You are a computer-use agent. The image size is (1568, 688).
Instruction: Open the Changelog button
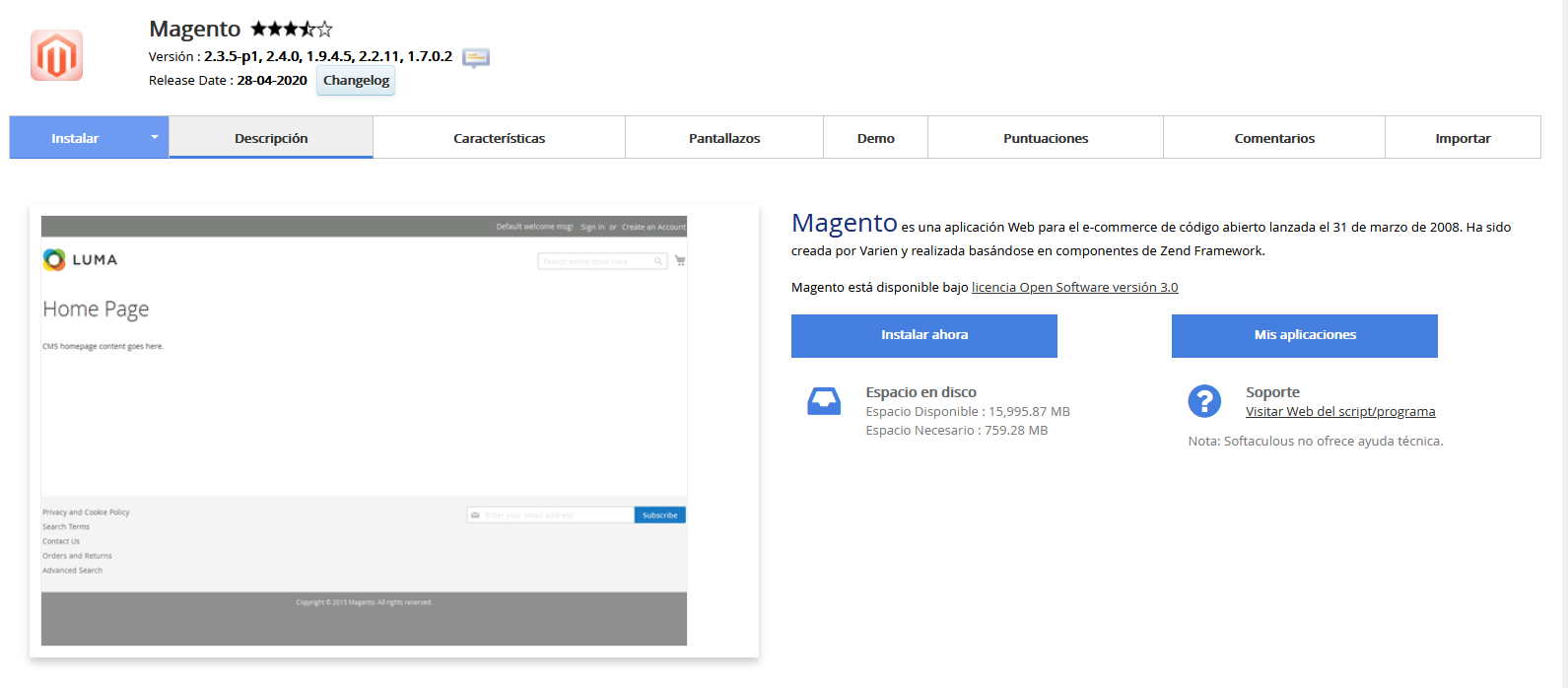tap(356, 81)
